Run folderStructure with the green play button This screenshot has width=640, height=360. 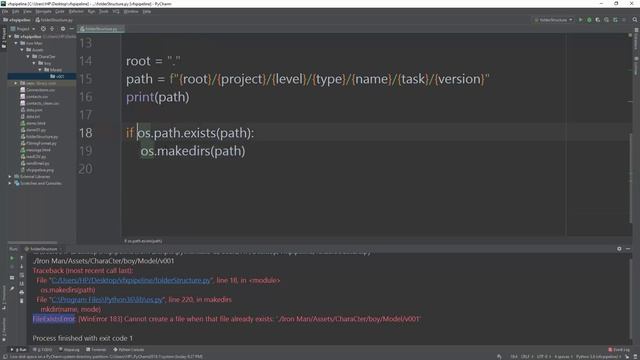(580, 20)
